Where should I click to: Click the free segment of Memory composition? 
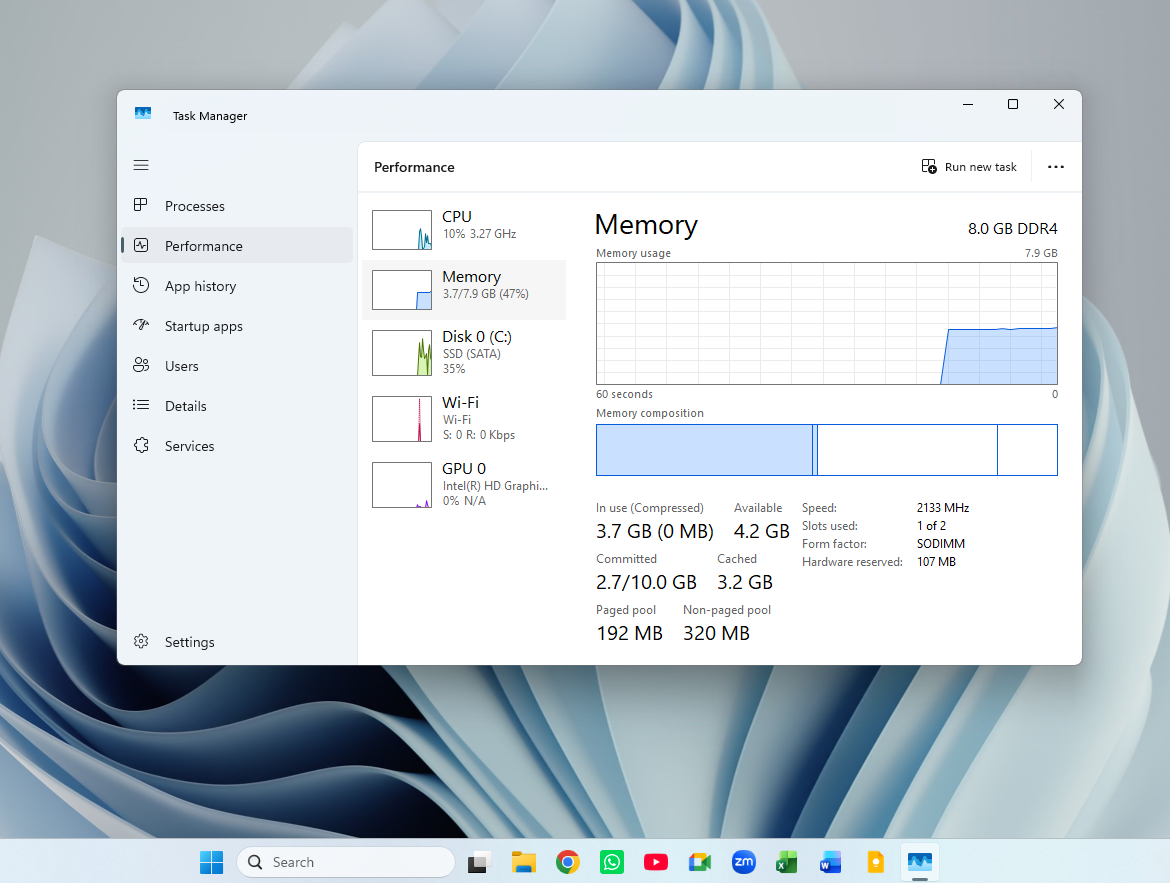coord(1027,449)
